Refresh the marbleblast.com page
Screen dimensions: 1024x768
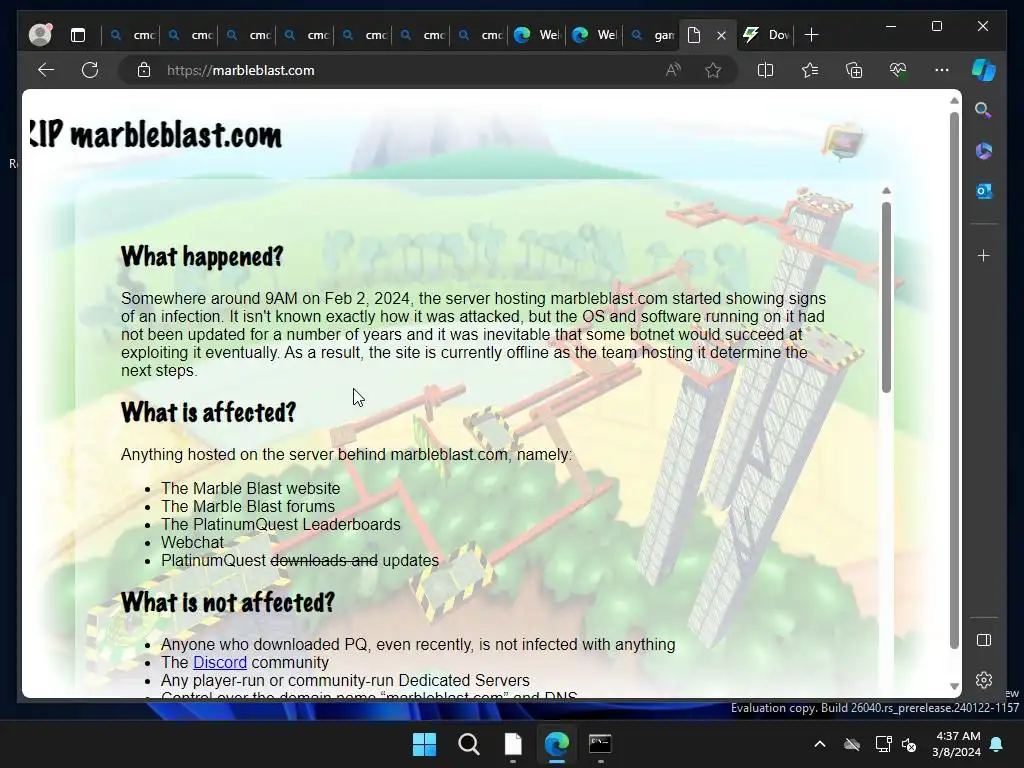point(90,70)
